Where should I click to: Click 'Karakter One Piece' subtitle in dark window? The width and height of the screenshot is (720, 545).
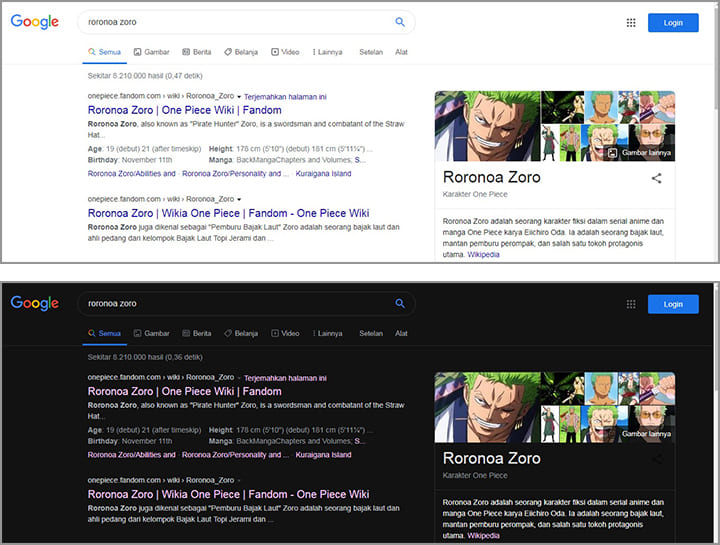coord(475,476)
